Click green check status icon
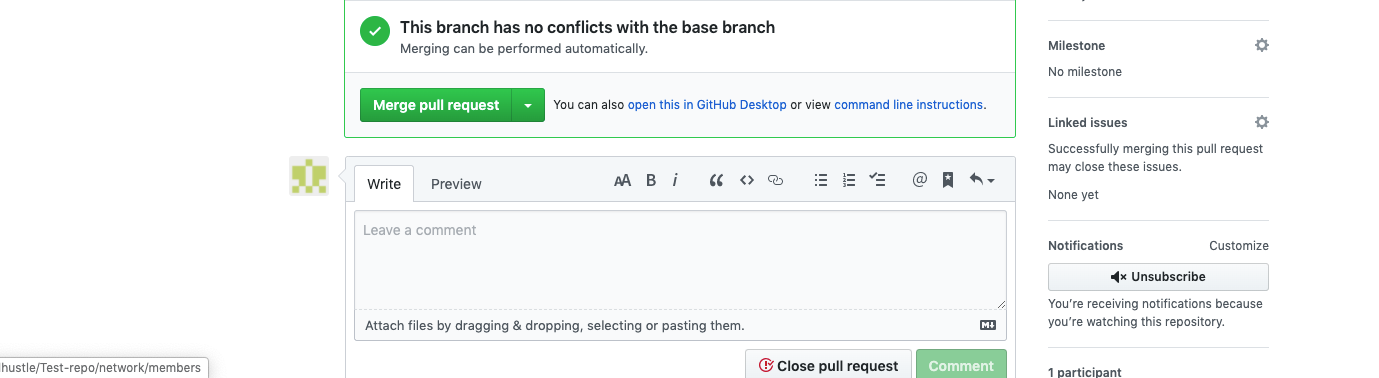The height and width of the screenshot is (378, 1379). tap(375, 31)
